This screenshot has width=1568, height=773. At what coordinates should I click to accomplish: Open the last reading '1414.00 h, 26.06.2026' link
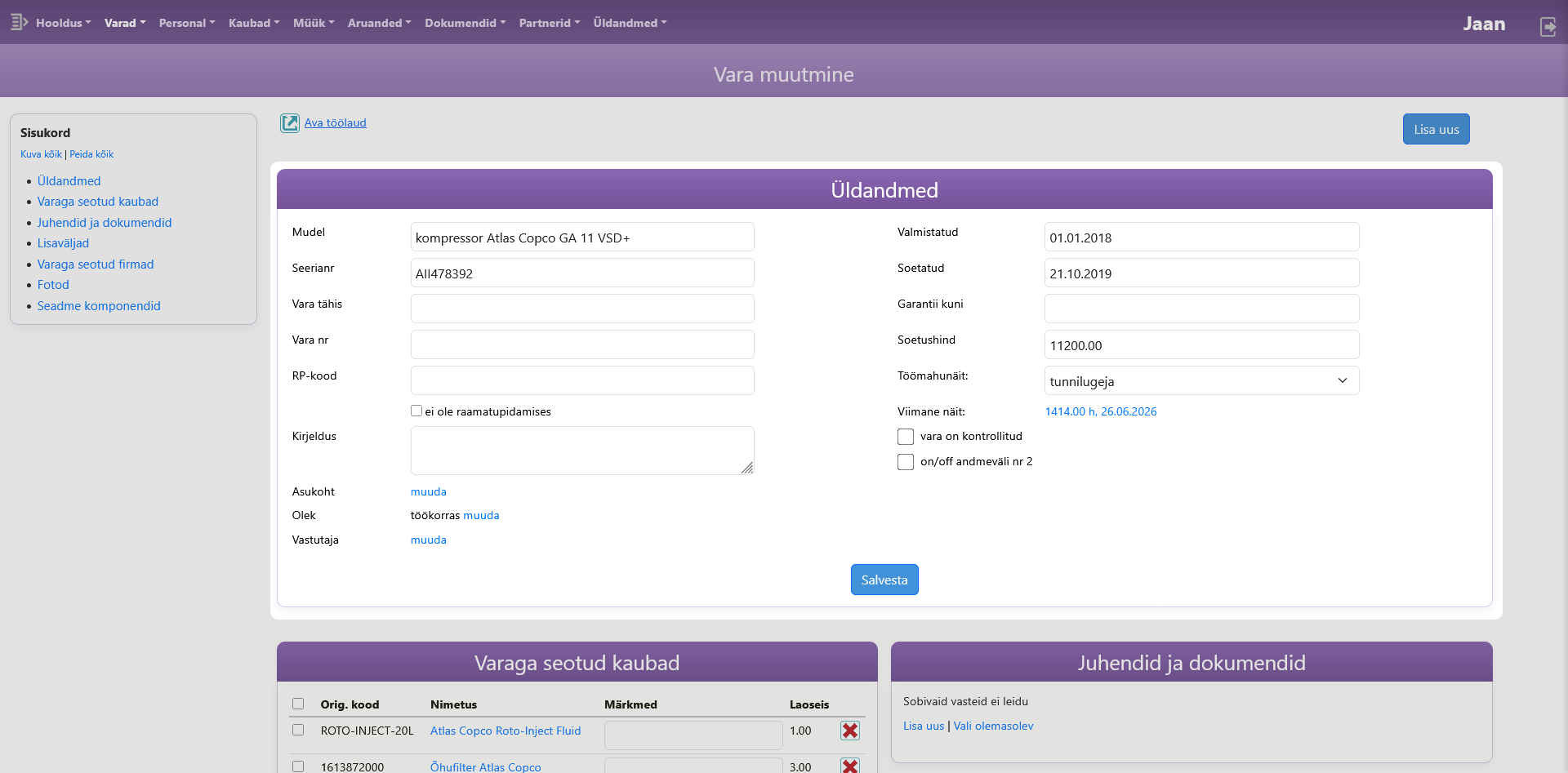[x=1101, y=411]
